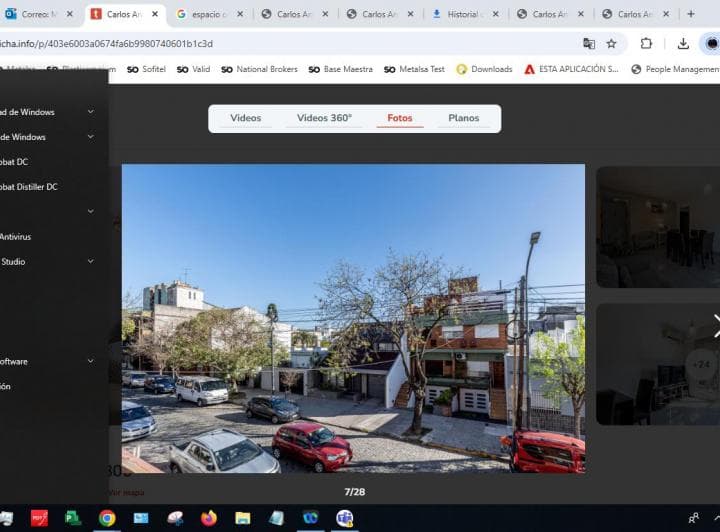Open Microsoft Teams from the taskbar

click(344, 518)
